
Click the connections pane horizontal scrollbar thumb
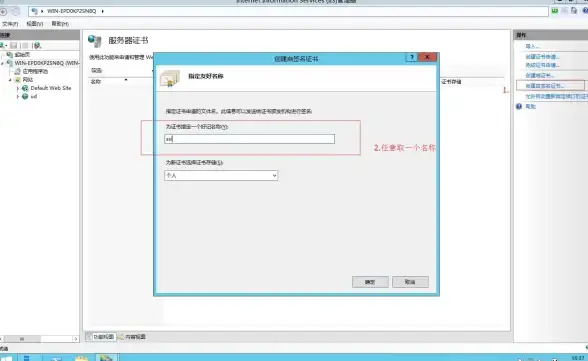22,339
